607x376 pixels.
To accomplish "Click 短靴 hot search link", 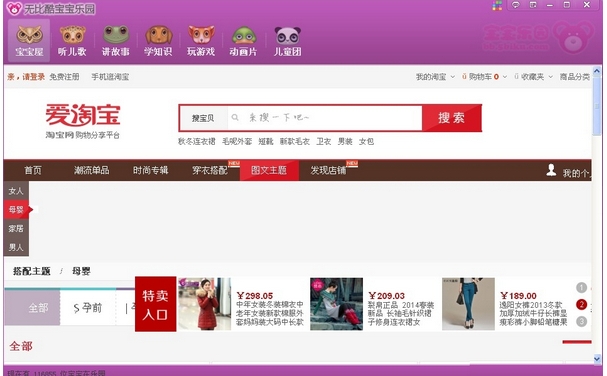I will point(266,141).
